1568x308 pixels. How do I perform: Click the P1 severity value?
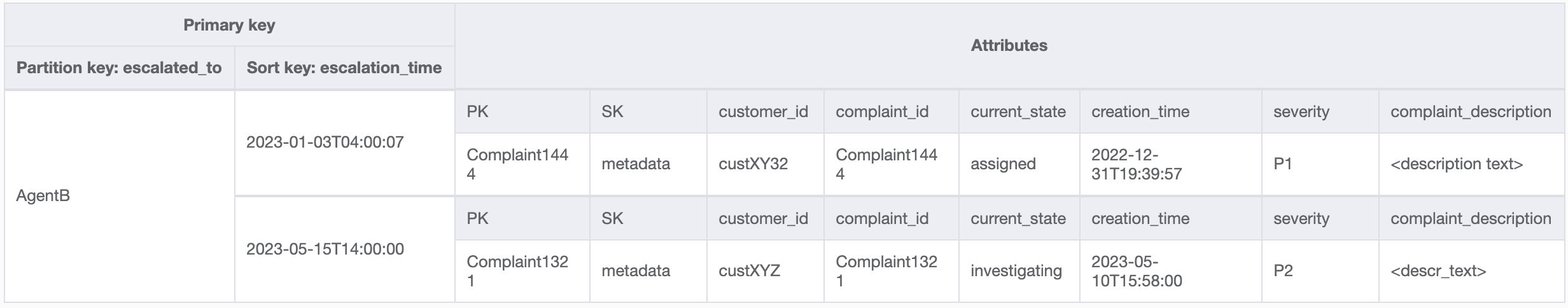pos(1282,164)
